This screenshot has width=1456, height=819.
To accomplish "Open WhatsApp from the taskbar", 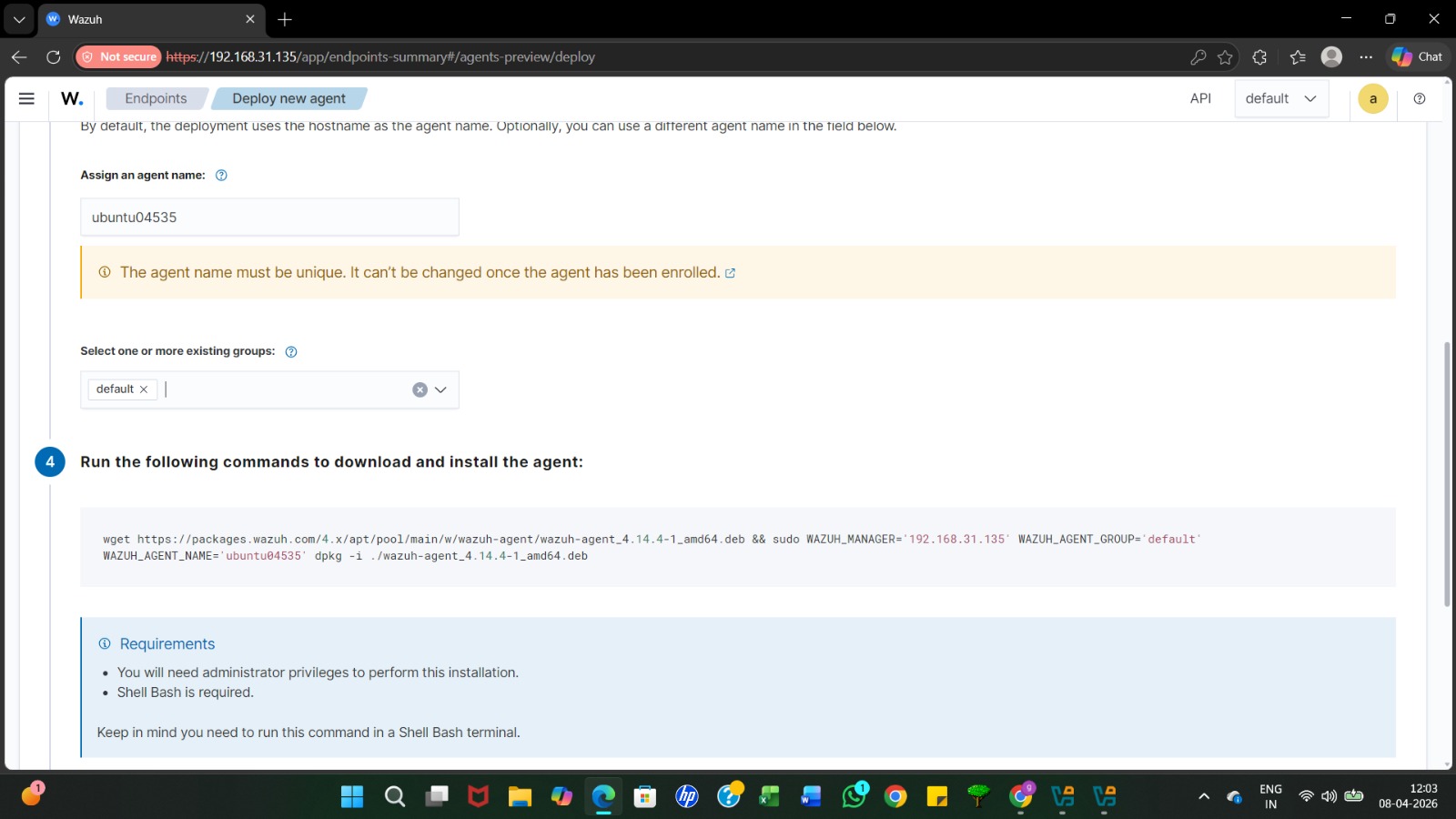I will 854,795.
